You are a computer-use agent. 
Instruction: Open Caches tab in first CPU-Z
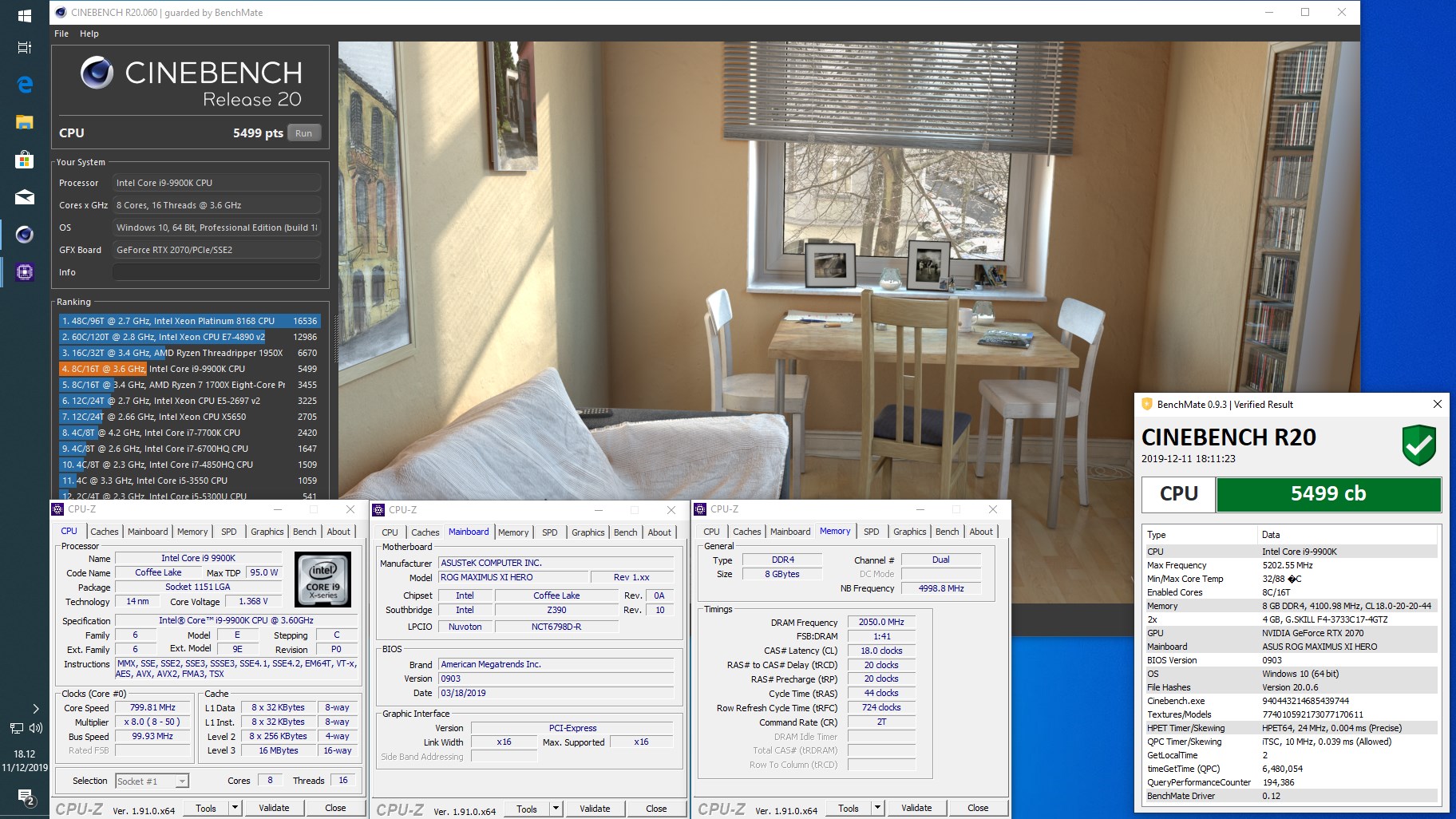point(105,532)
